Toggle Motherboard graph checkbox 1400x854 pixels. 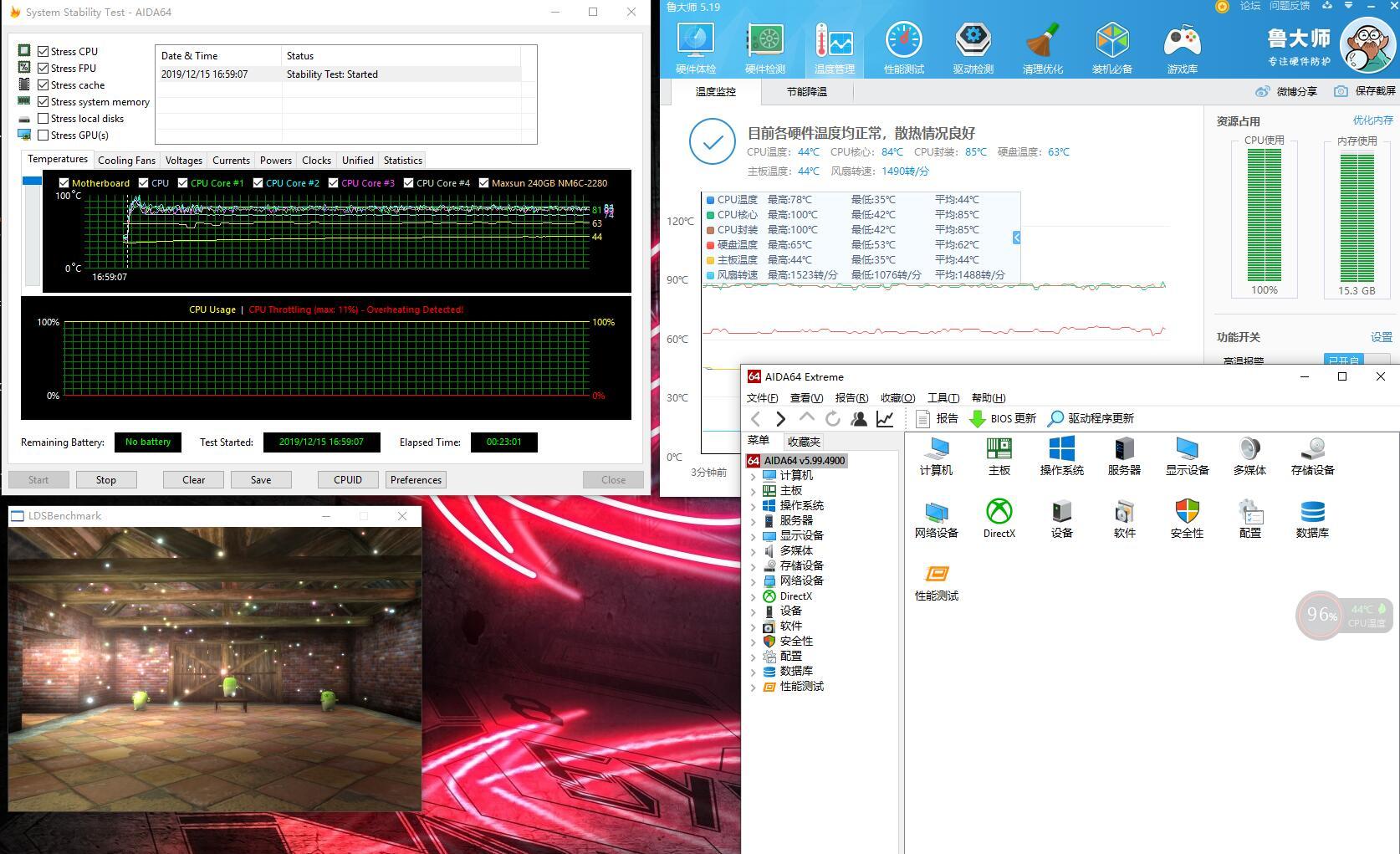64,182
